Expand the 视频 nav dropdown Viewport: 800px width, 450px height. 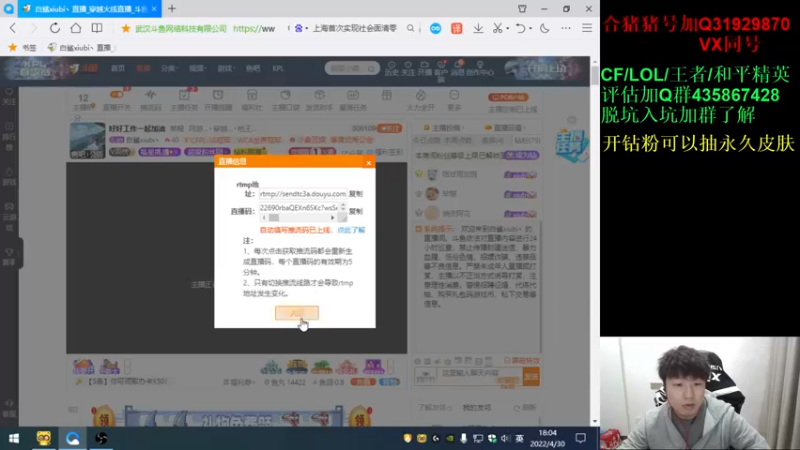click(x=197, y=68)
